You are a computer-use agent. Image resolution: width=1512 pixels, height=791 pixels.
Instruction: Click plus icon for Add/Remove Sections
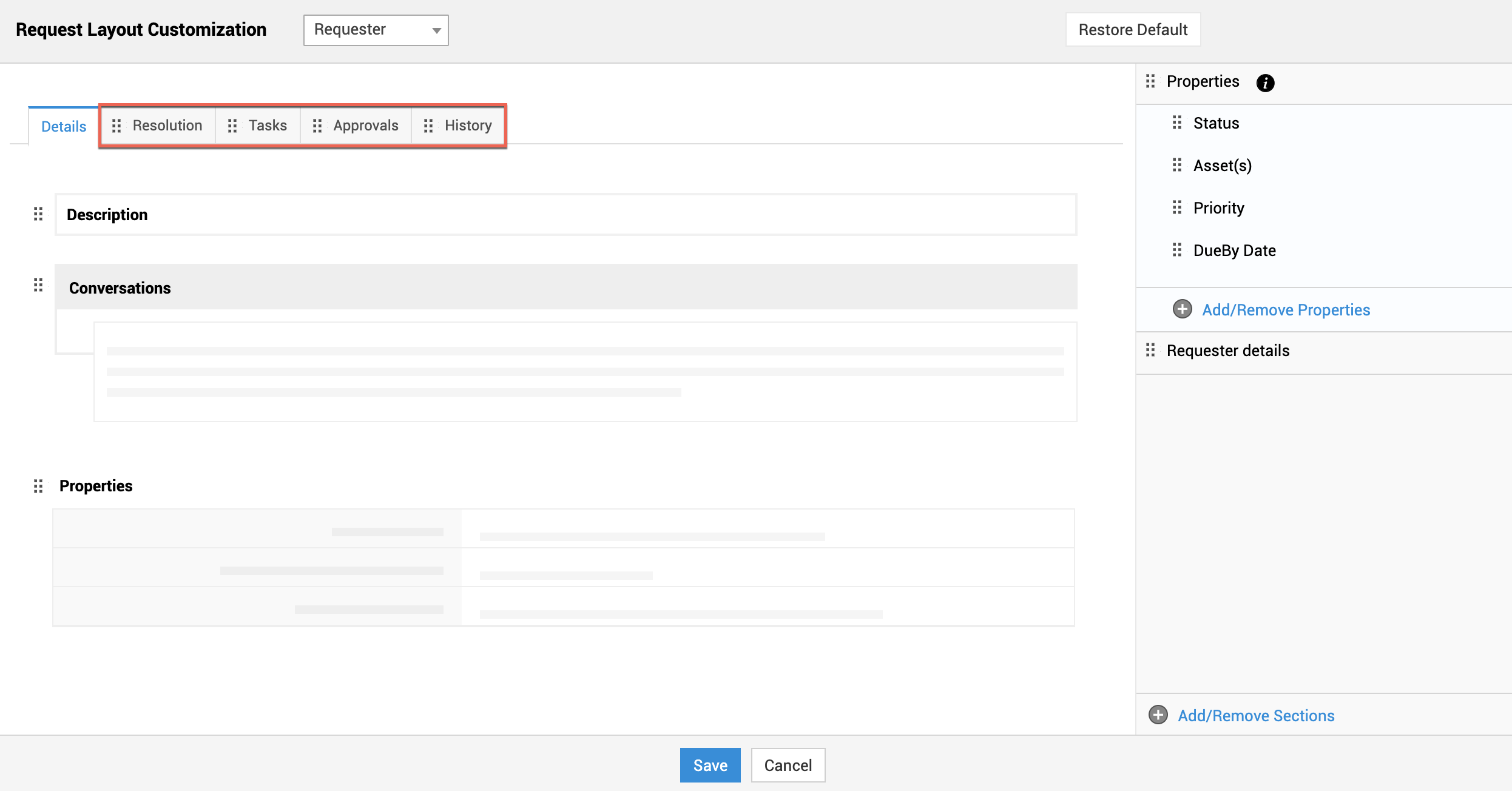tap(1158, 715)
